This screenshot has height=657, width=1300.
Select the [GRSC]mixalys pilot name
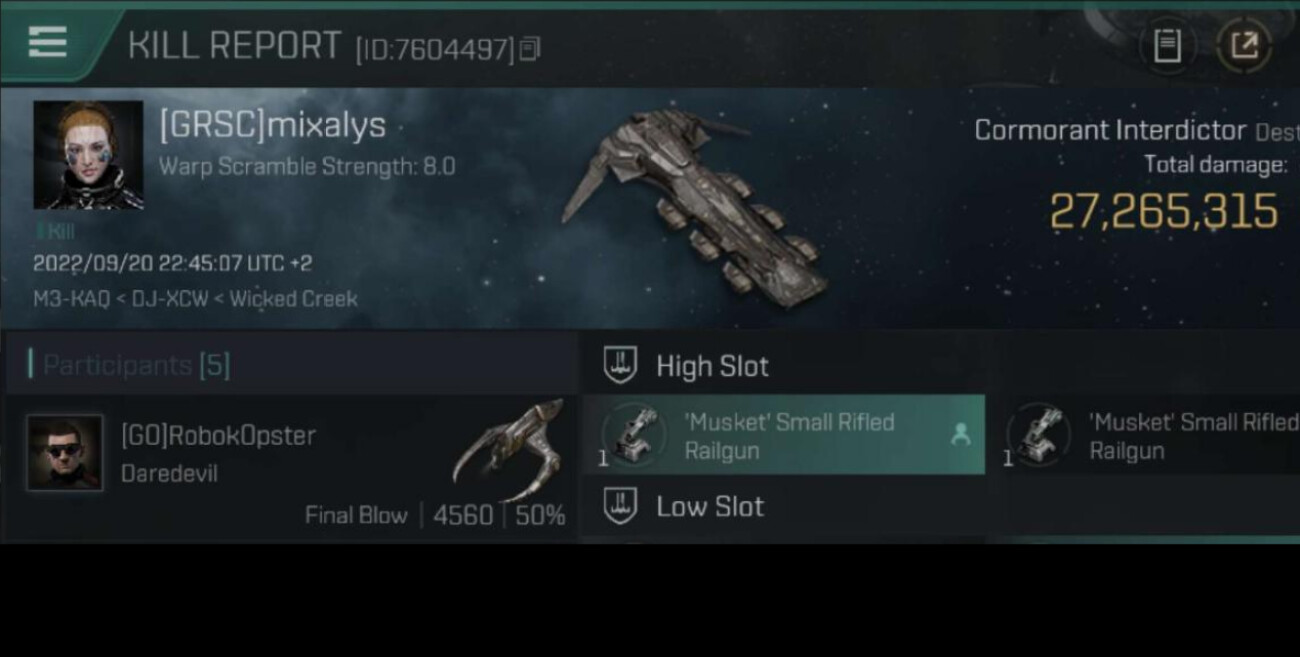272,126
